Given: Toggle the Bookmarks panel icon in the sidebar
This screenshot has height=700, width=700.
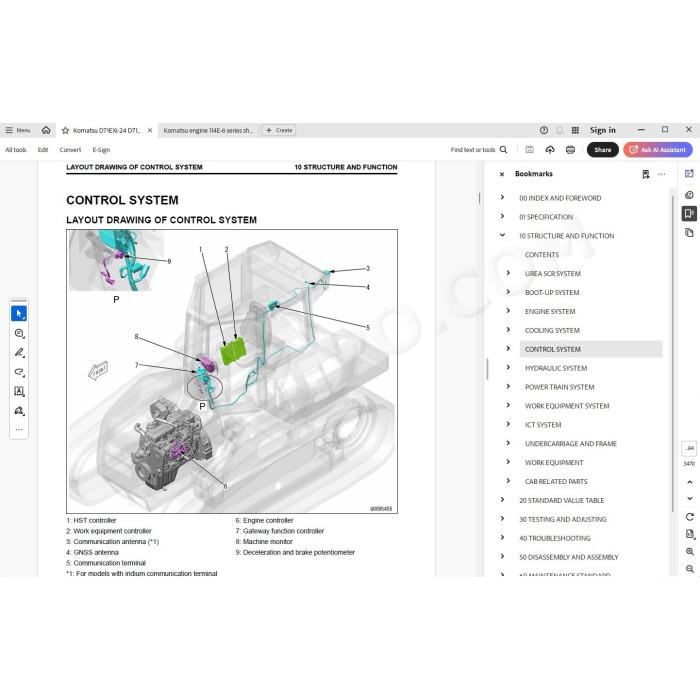Looking at the screenshot, I should pyautogui.click(x=689, y=213).
